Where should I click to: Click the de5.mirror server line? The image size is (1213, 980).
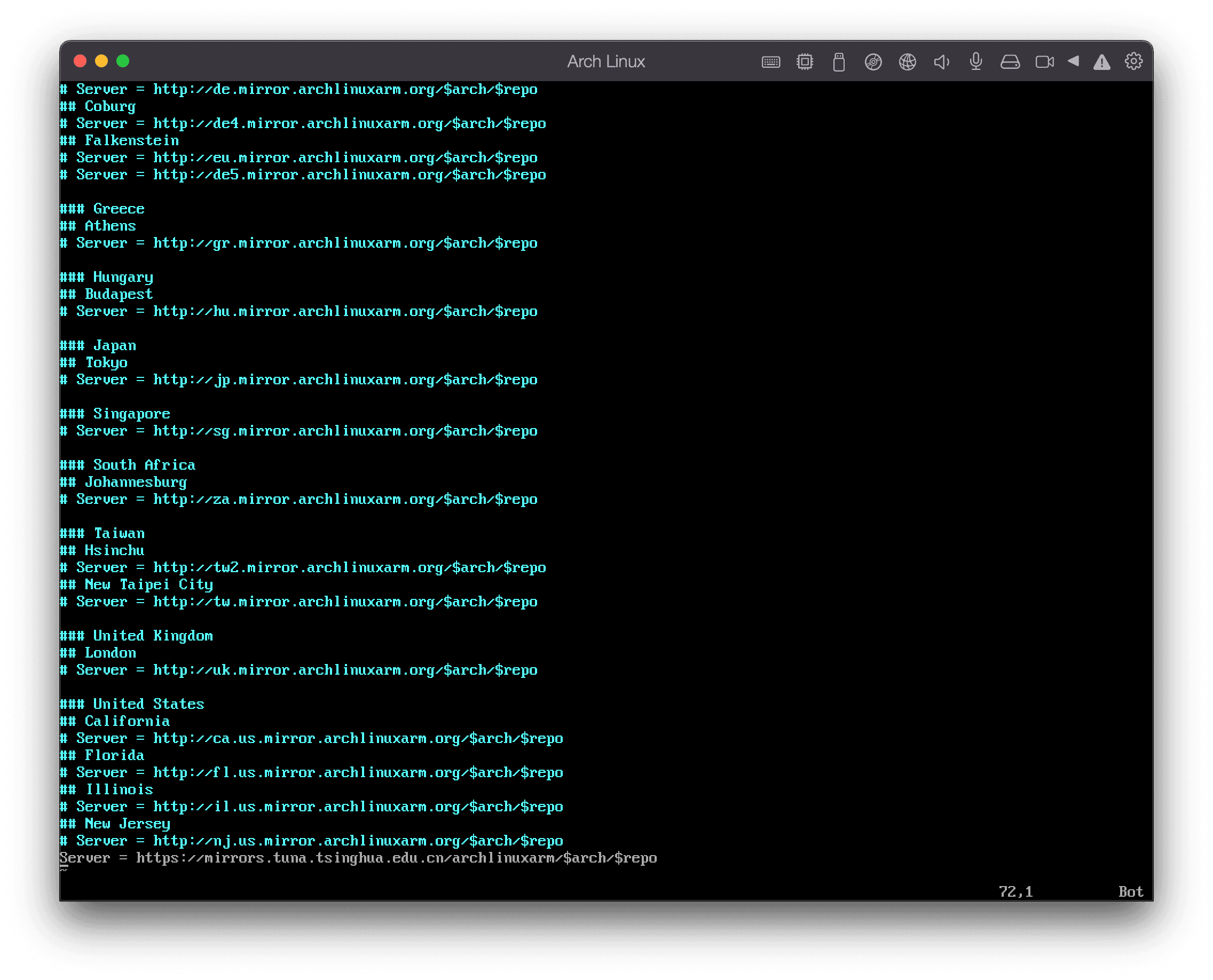(x=303, y=175)
